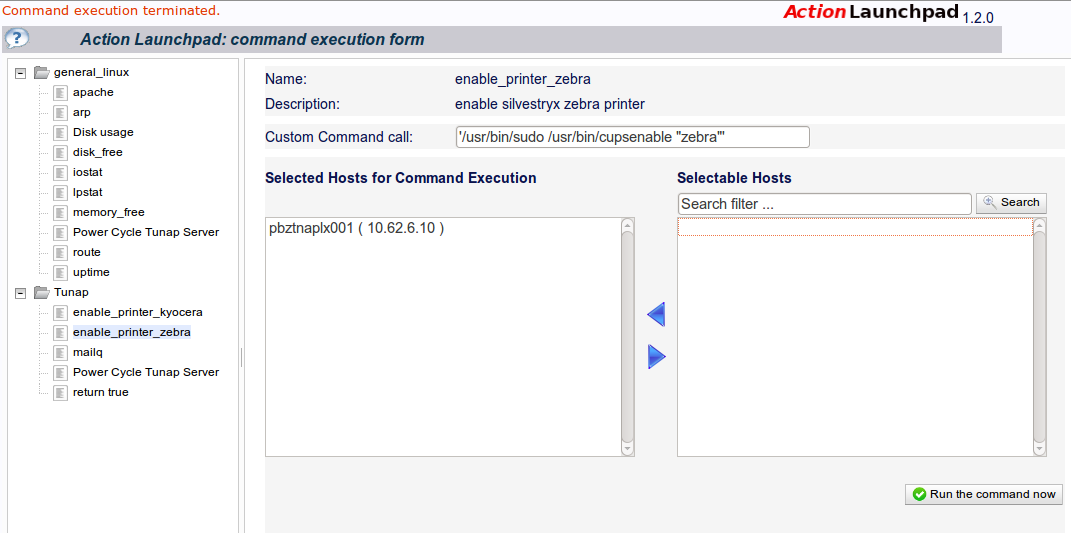Click the document icon beside apache
The height and width of the screenshot is (533, 1071).
pos(61,92)
